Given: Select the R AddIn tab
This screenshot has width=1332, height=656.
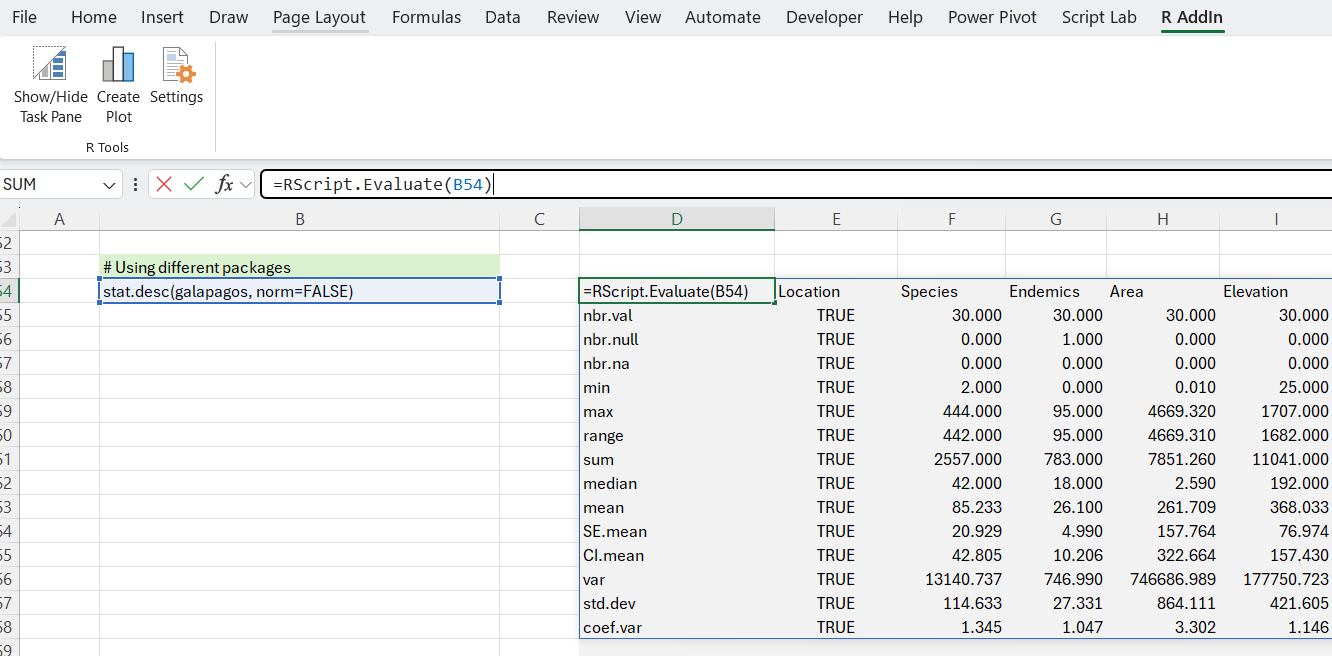Looking at the screenshot, I should (1192, 17).
